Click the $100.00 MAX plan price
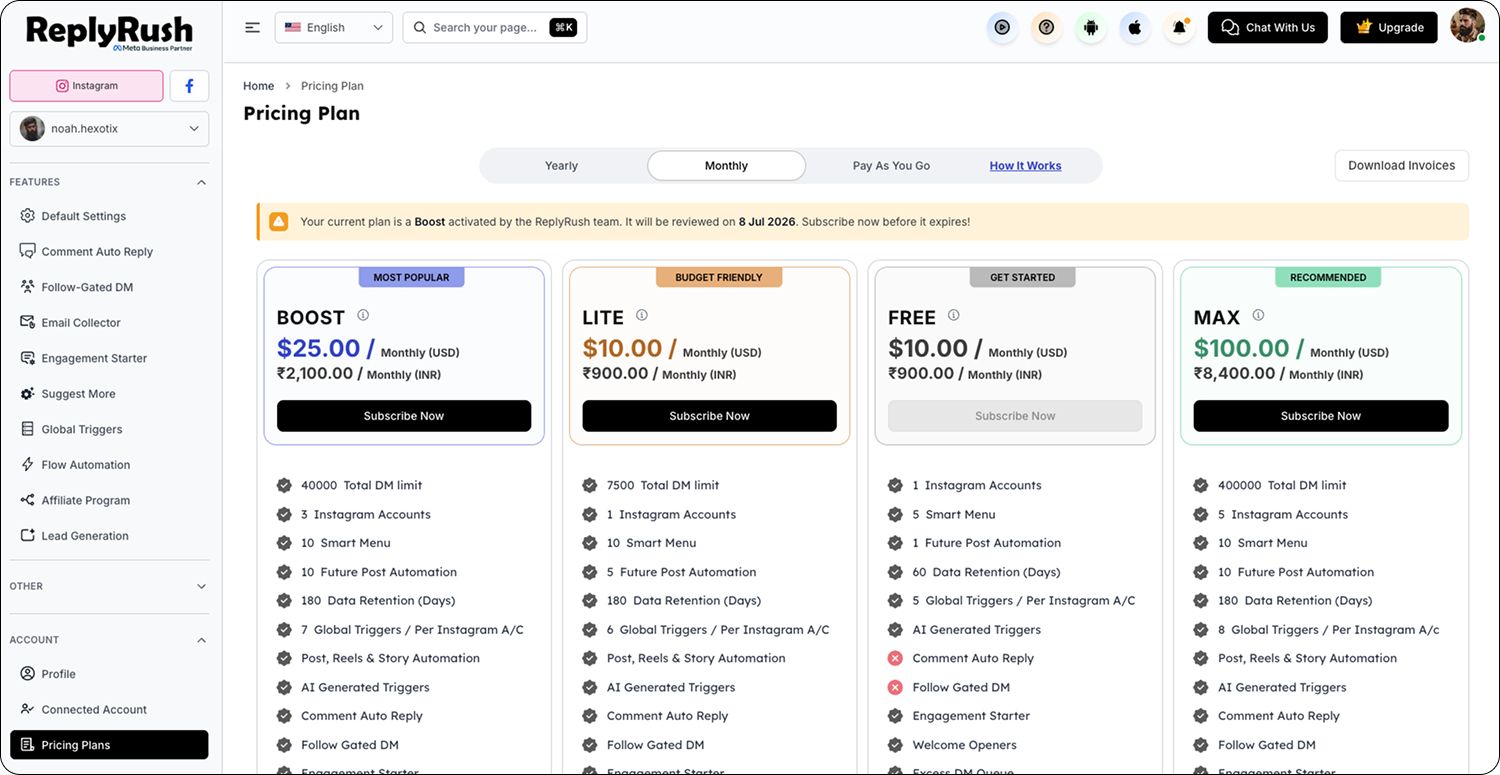Screen dimensions: 1500x775 [1241, 348]
